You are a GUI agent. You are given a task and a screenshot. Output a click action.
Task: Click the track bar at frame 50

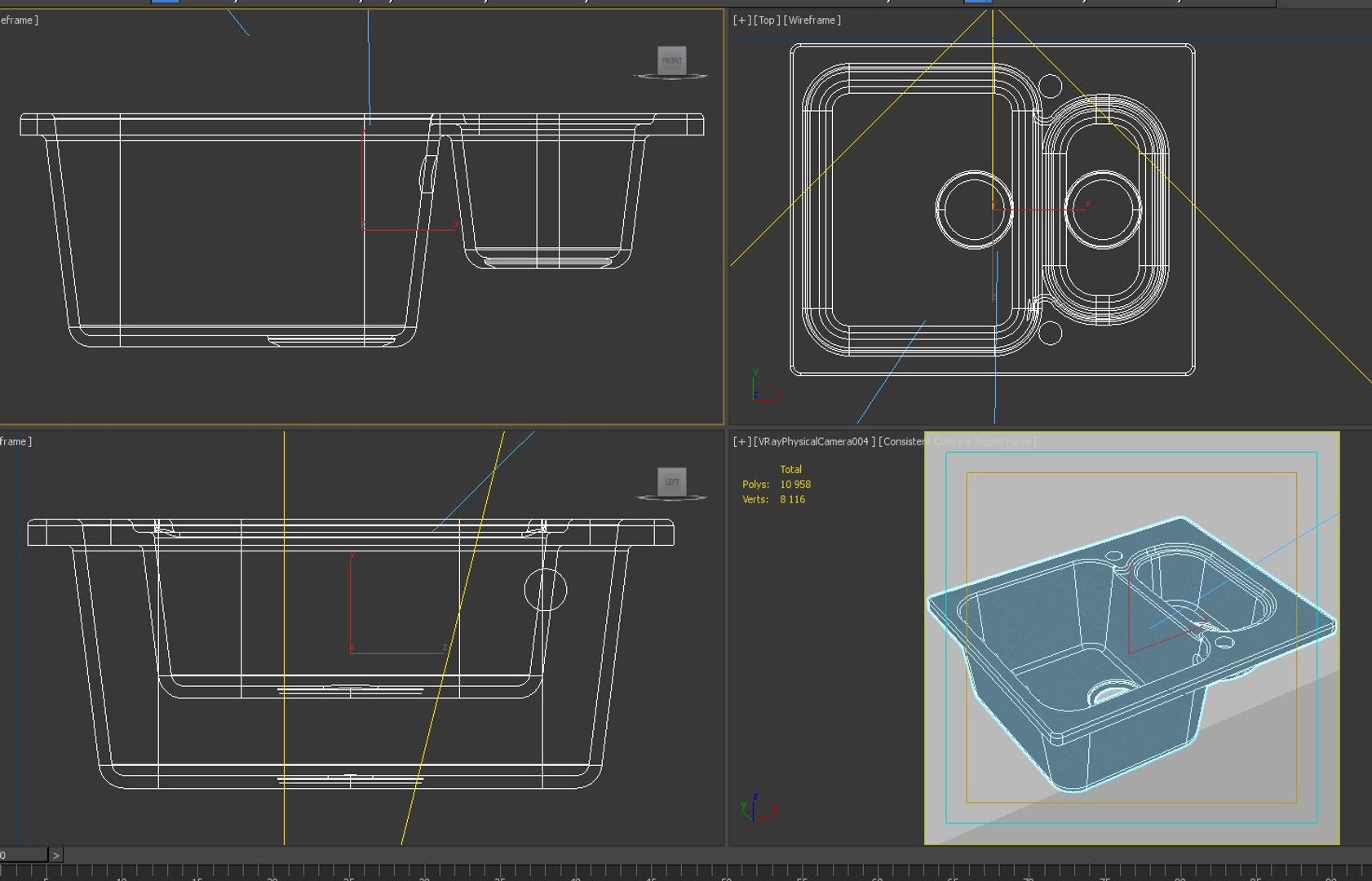726,873
